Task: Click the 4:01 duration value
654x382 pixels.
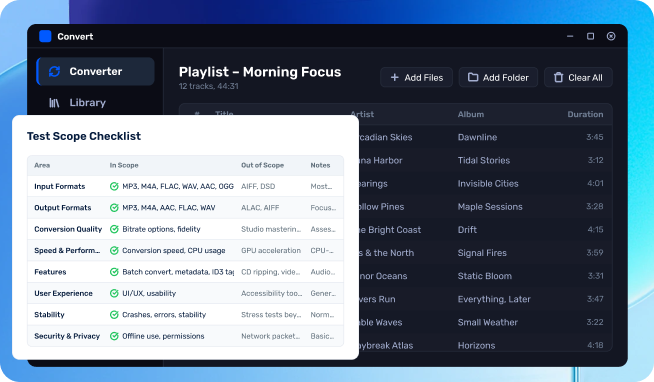Action: (595, 183)
